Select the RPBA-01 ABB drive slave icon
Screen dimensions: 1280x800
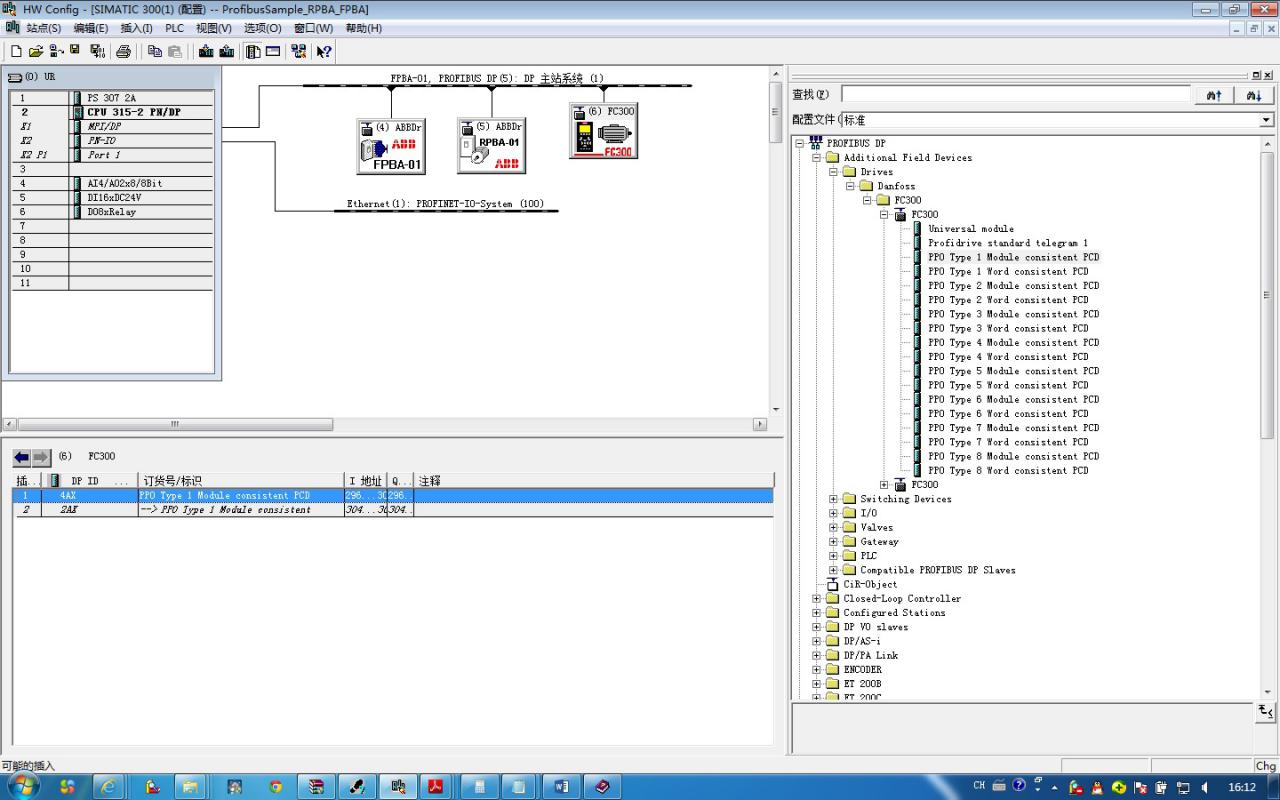coord(491,147)
